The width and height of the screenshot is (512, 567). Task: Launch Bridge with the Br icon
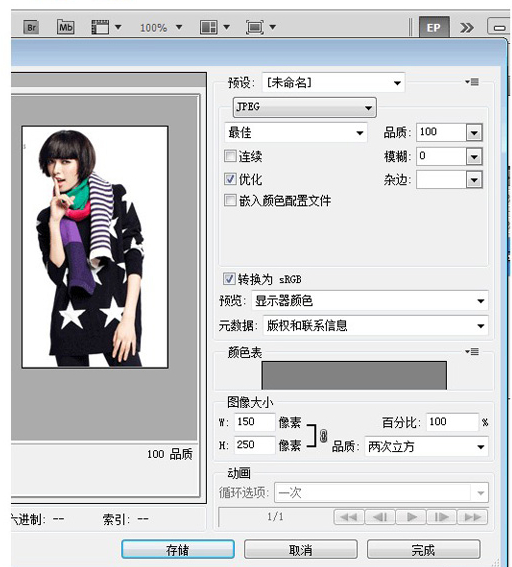pos(31,27)
